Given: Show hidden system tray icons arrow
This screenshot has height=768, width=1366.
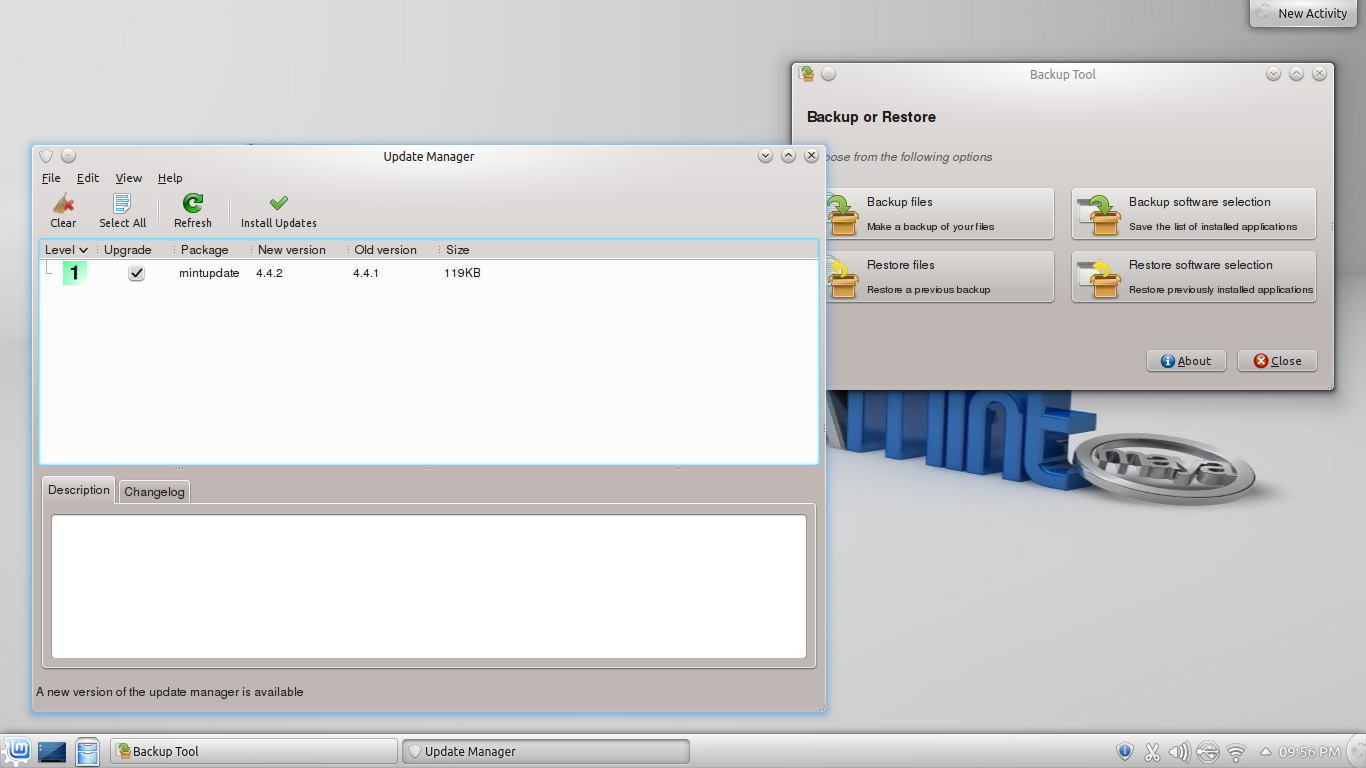Looking at the screenshot, I should coord(1265,752).
